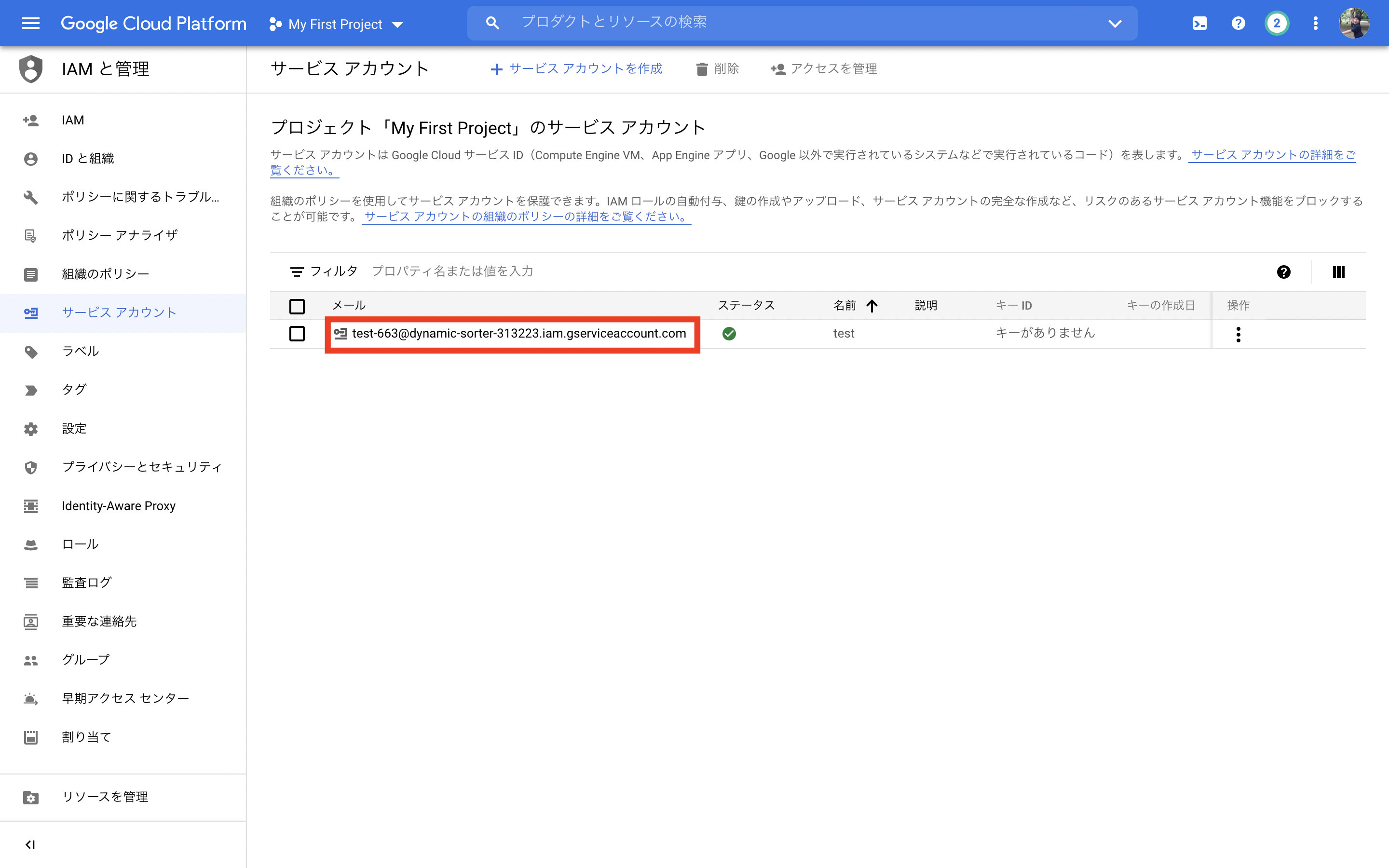1389x868 pixels.
Task: Select the checkbox next to test-663 service account
Action: coord(297,334)
